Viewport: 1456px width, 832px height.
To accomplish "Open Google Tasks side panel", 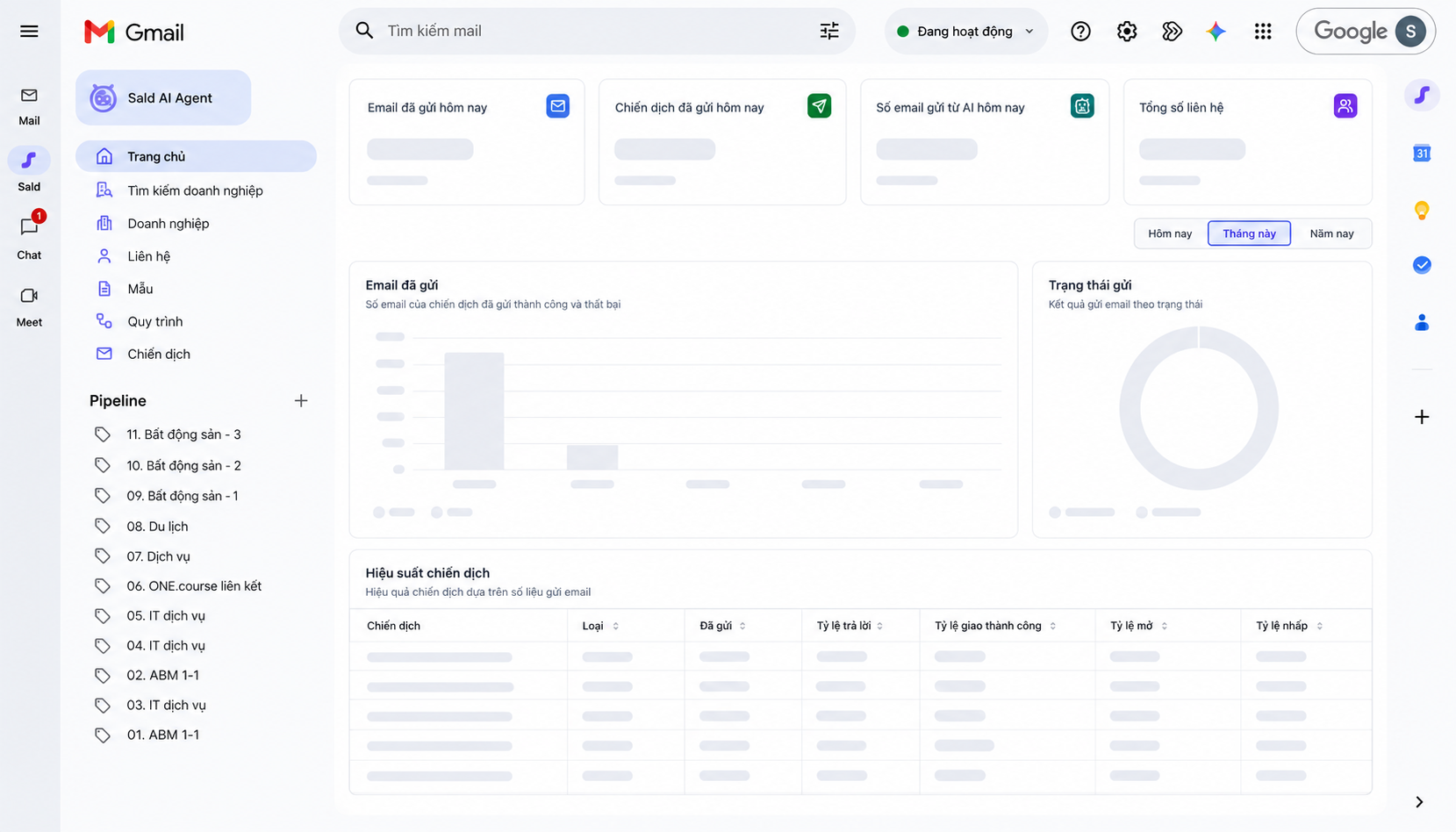I will (x=1422, y=265).
